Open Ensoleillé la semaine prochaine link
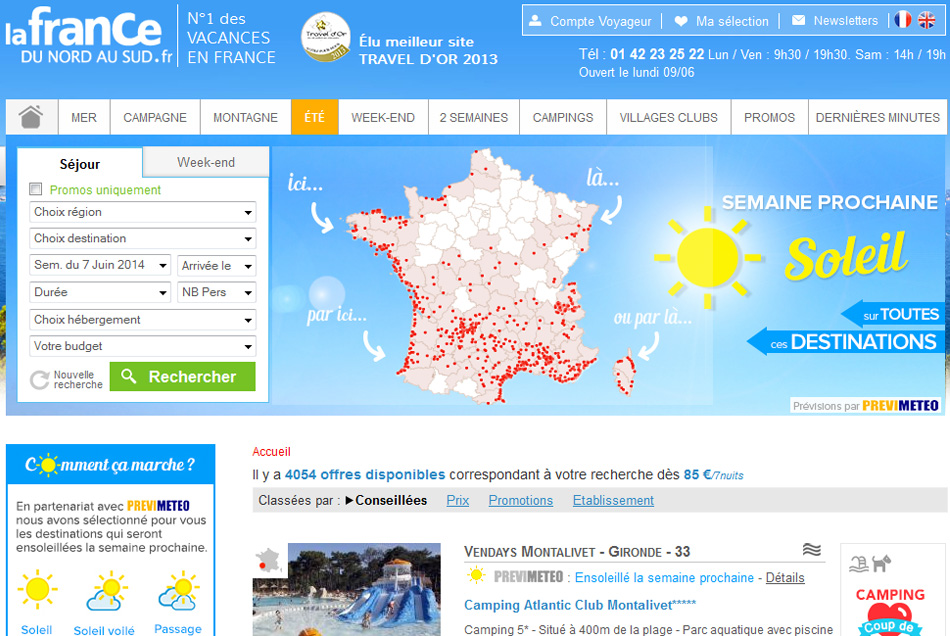The width and height of the screenshot is (950, 636). tap(664, 577)
